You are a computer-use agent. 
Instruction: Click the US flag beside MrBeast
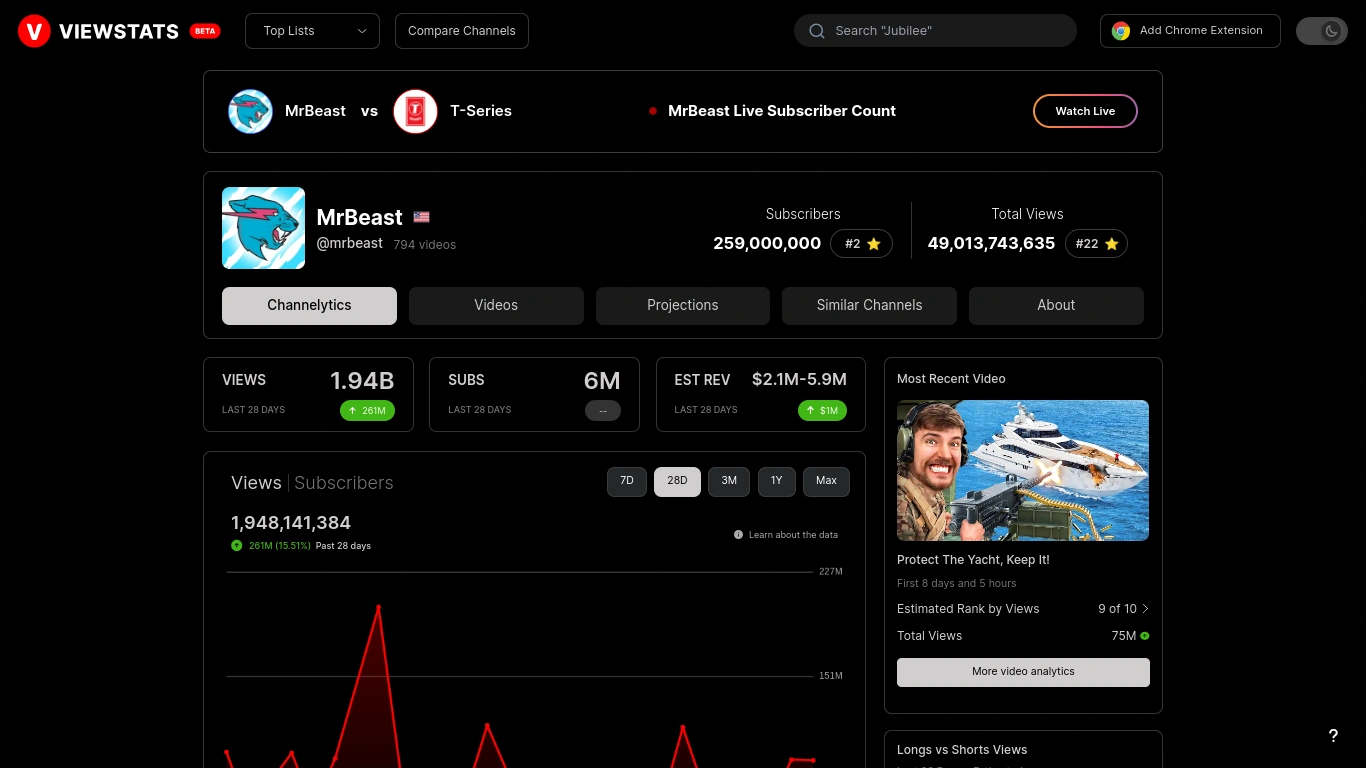(421, 217)
